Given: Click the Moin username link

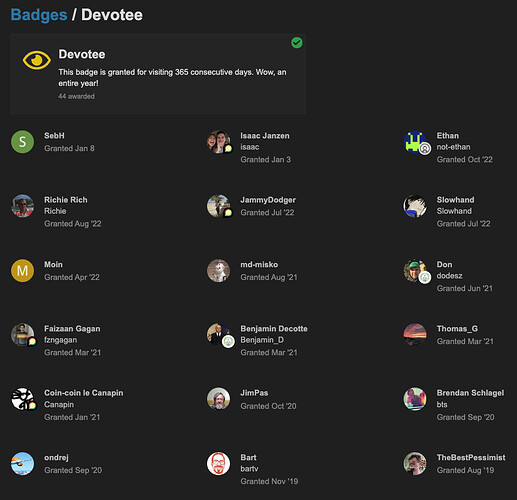Looking at the screenshot, I should click(53, 264).
